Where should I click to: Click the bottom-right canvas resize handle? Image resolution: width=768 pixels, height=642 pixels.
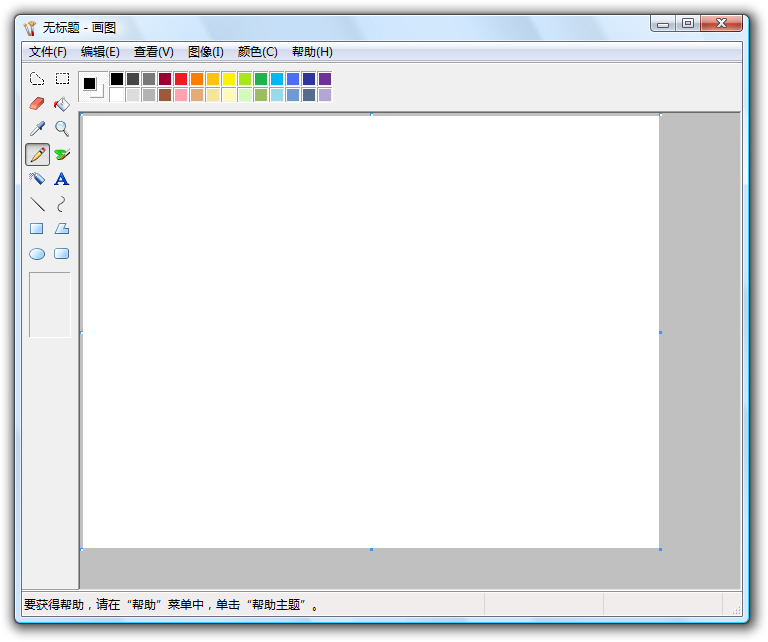tap(660, 549)
